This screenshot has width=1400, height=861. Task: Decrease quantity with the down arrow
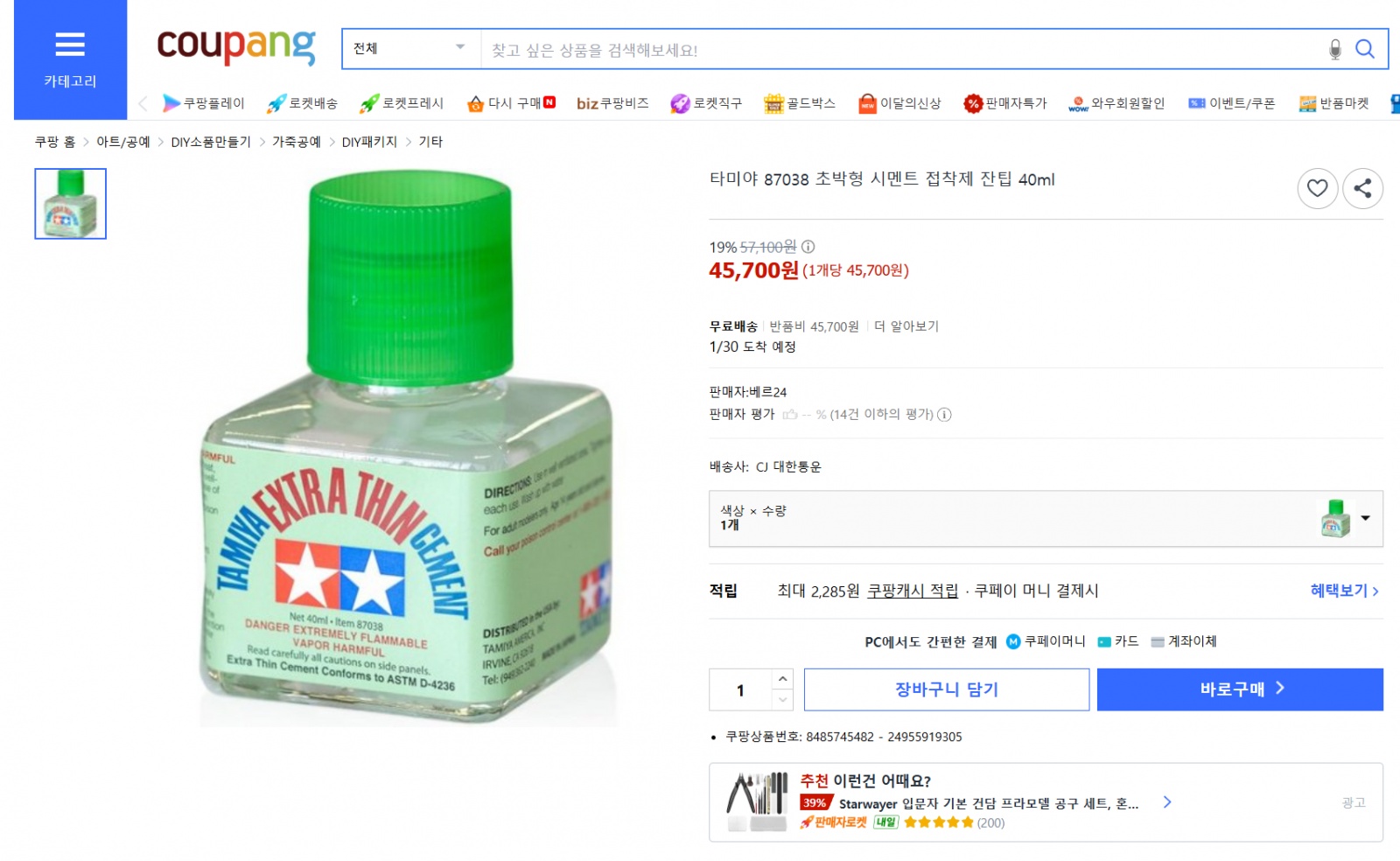pos(783,700)
